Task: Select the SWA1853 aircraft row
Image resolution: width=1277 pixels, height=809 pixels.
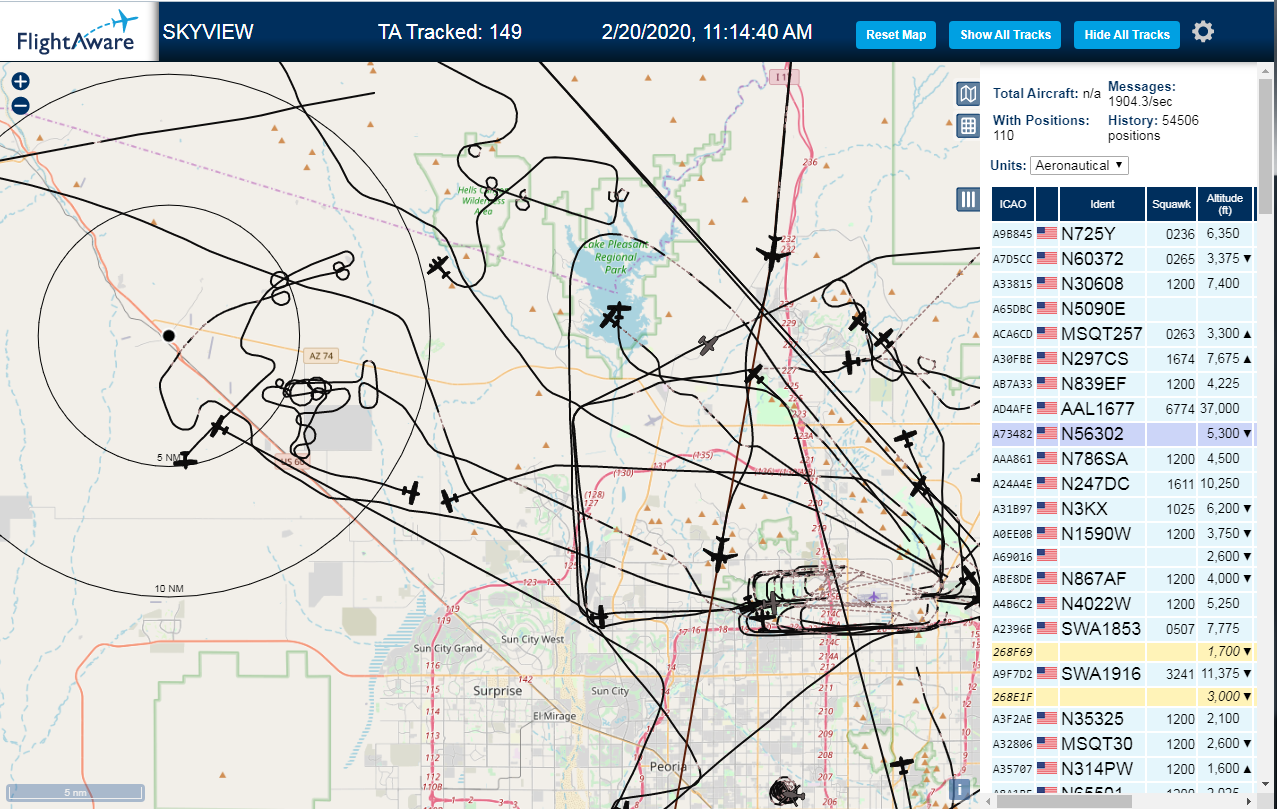Action: click(1124, 629)
